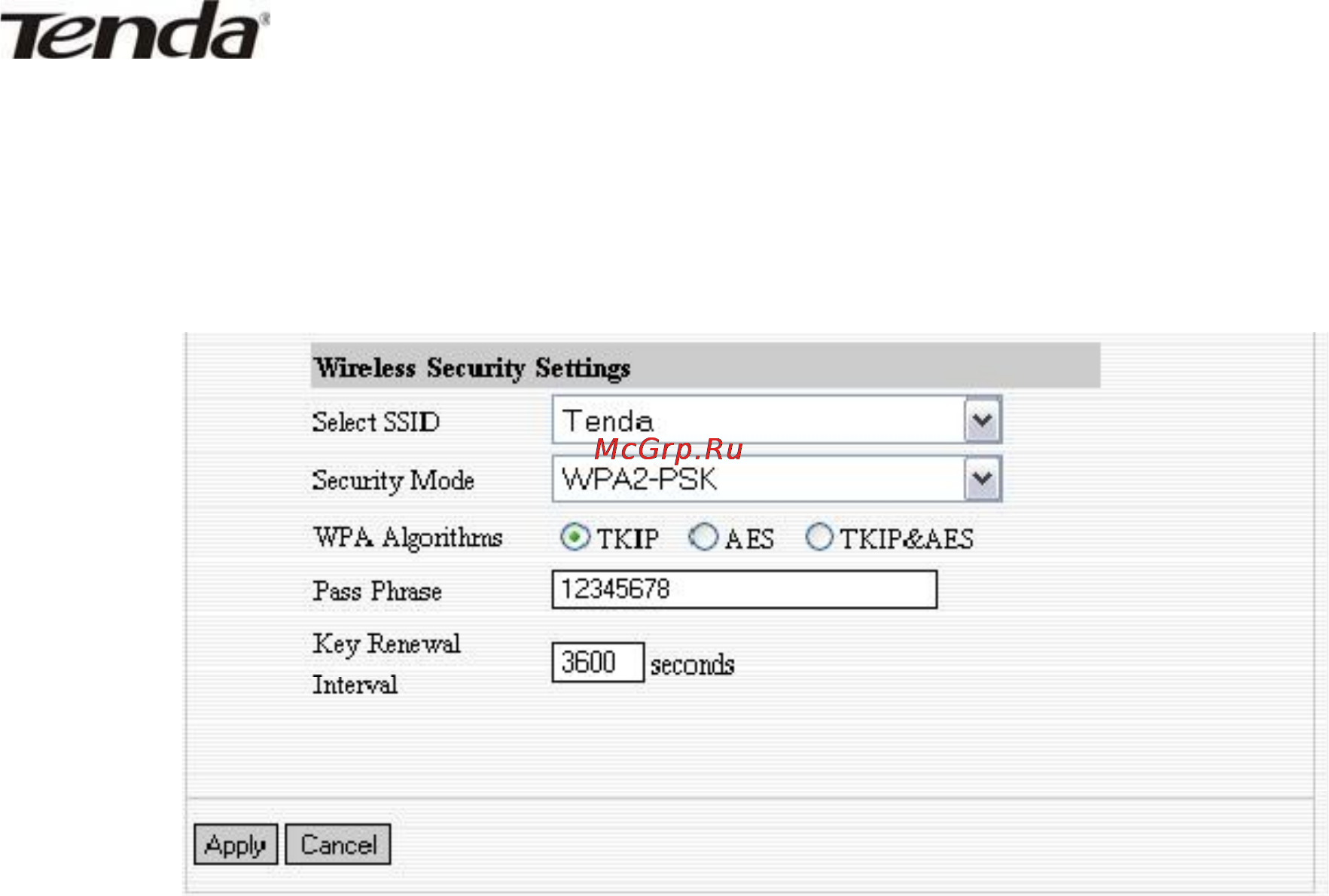Choose the AES algorithm radio button
Viewport: 1329px width, 896px height.
pyautogui.click(x=703, y=538)
